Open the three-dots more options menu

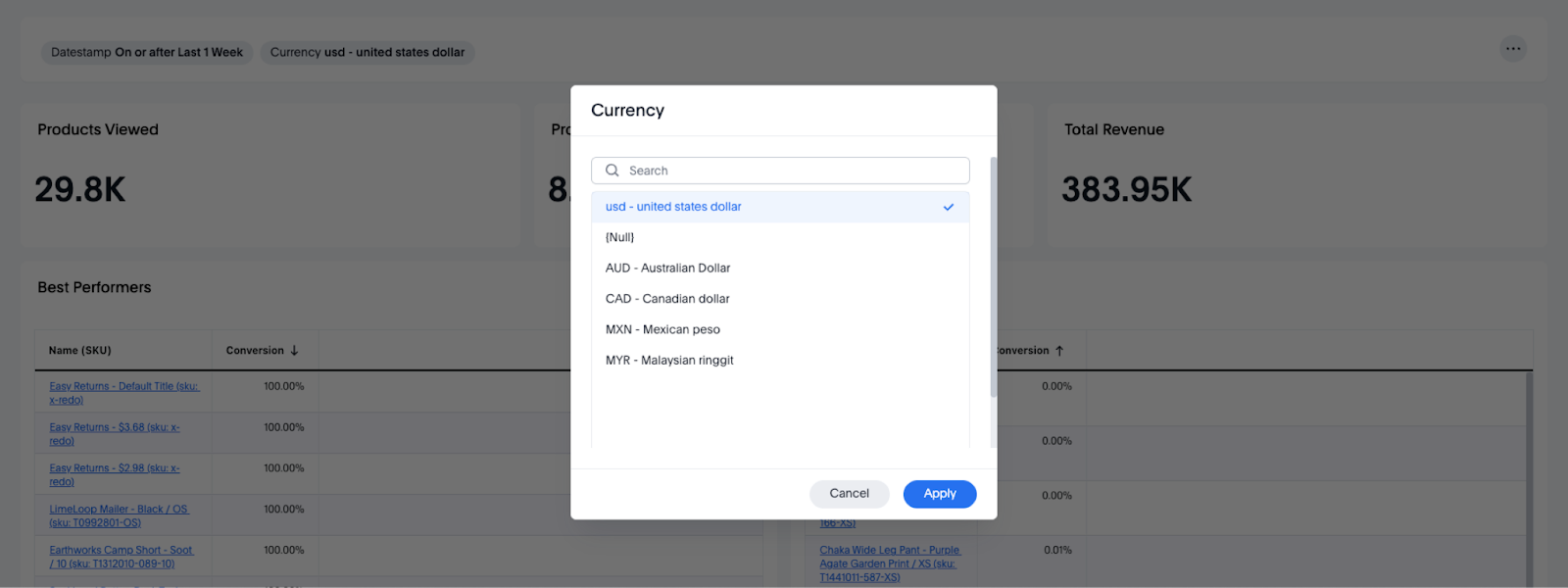[1513, 49]
